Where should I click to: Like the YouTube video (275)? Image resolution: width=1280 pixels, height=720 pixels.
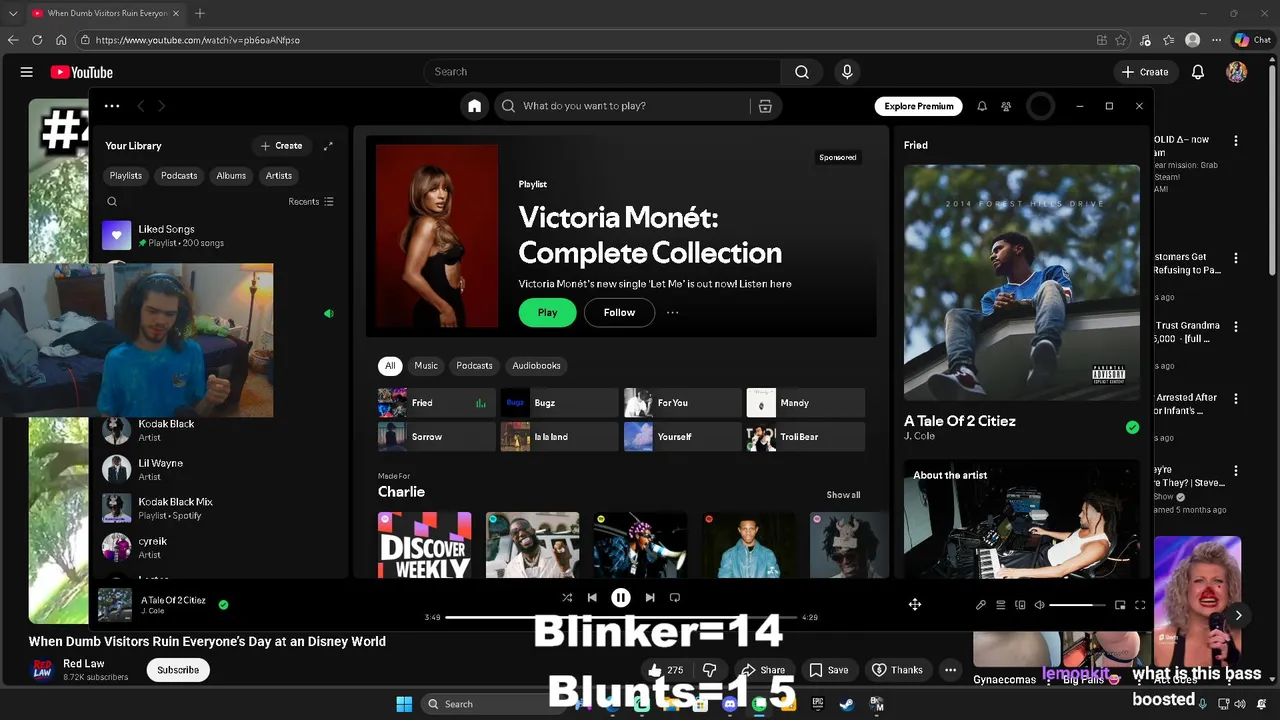tap(666, 670)
